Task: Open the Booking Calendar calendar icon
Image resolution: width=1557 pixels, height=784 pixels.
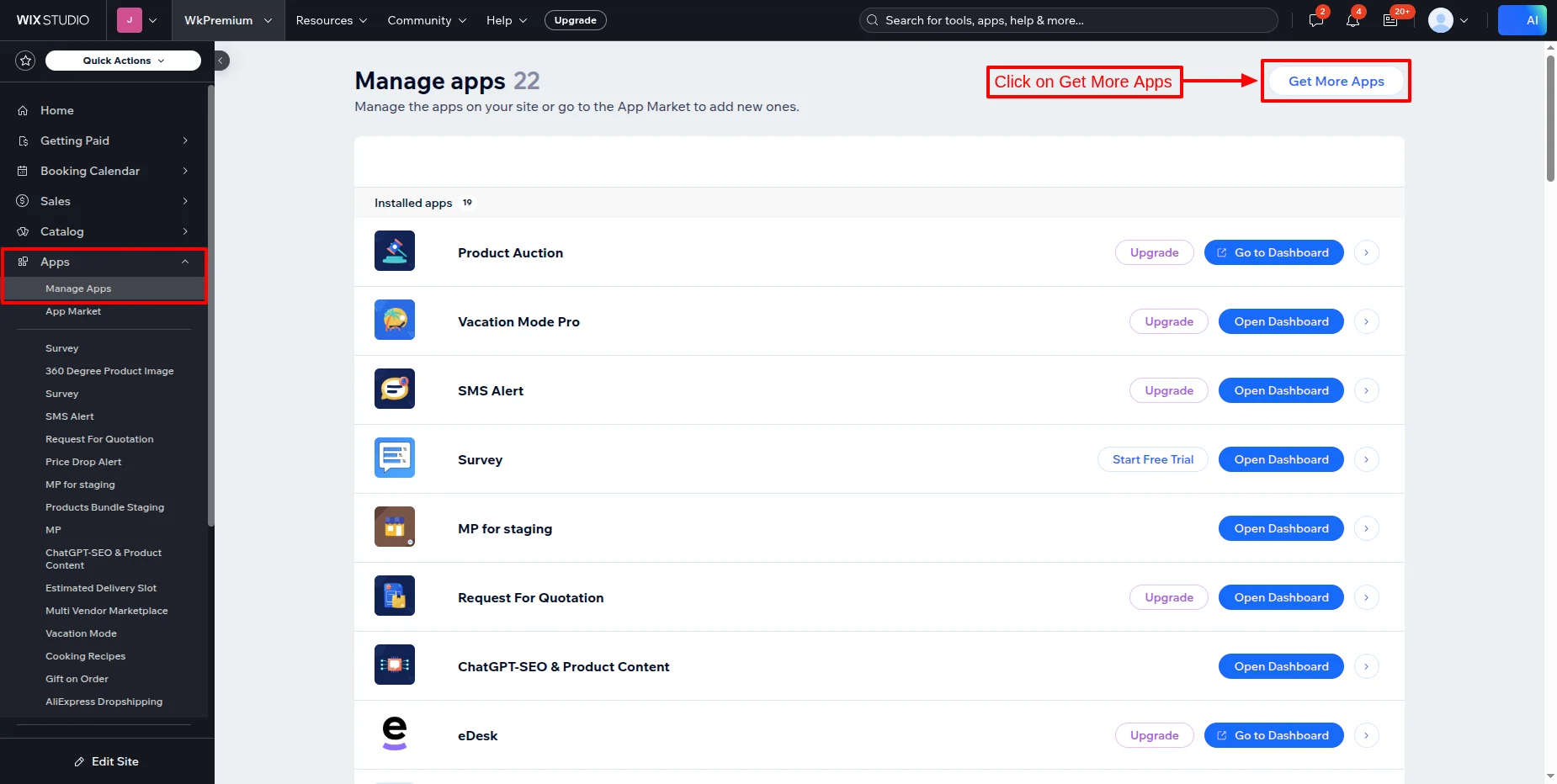Action: [24, 171]
